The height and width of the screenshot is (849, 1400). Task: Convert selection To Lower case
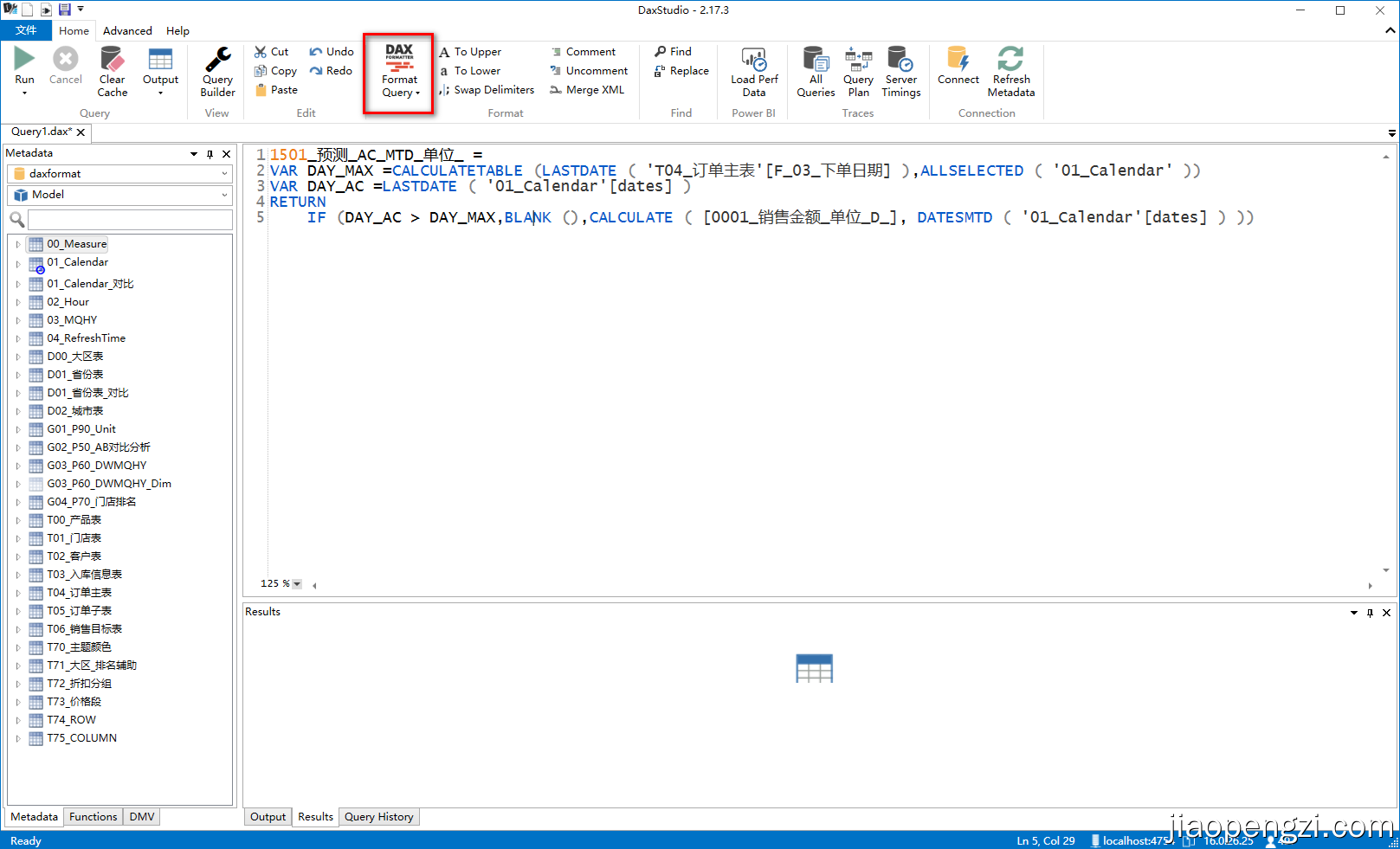(x=470, y=71)
